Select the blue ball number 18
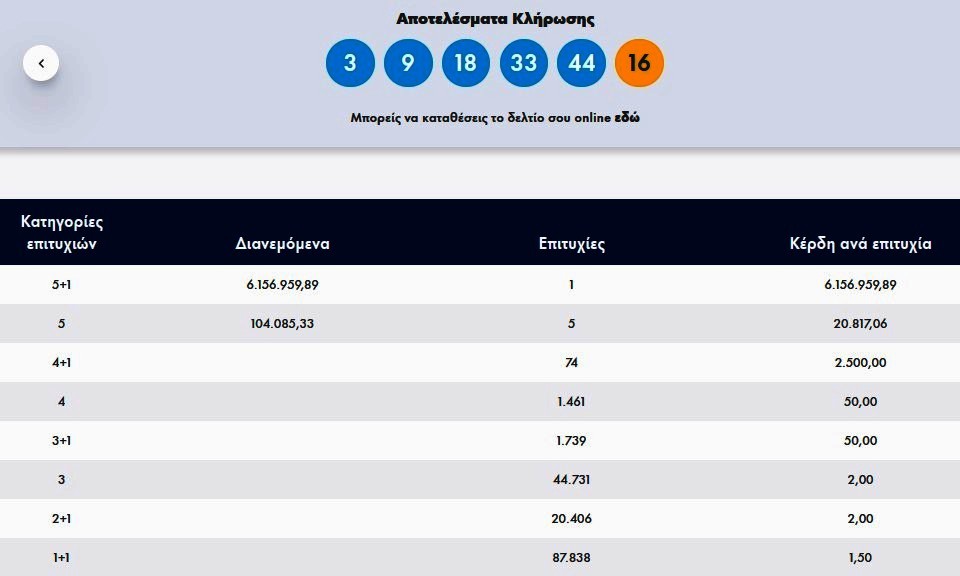This screenshot has width=960, height=576. pos(465,62)
